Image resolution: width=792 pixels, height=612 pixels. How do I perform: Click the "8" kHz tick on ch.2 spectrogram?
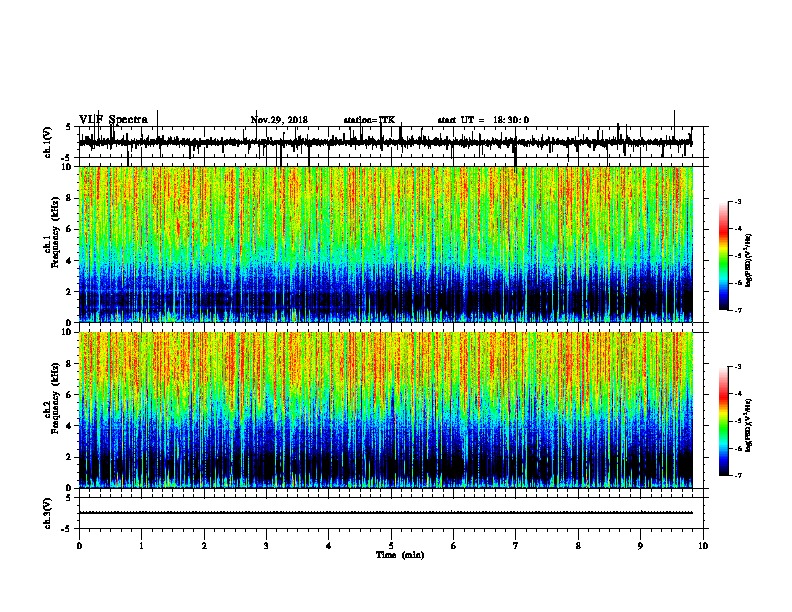click(x=69, y=364)
